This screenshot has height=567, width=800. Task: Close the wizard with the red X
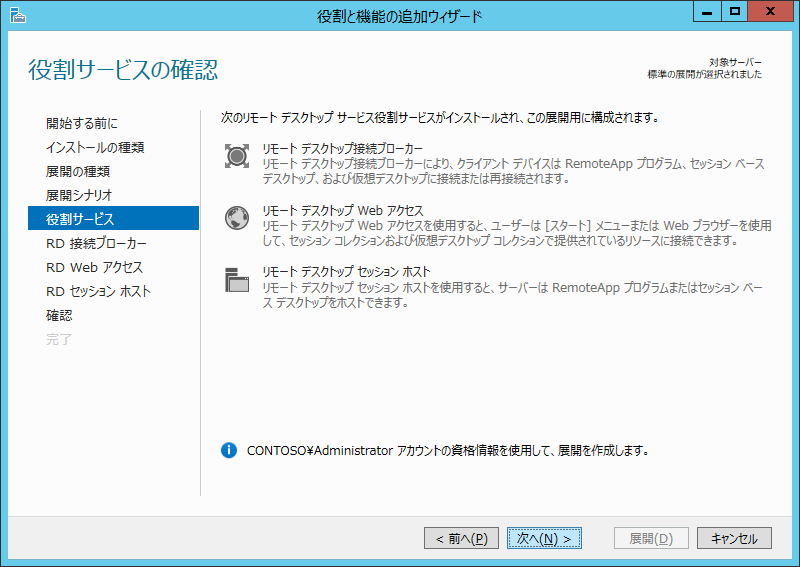point(772,12)
